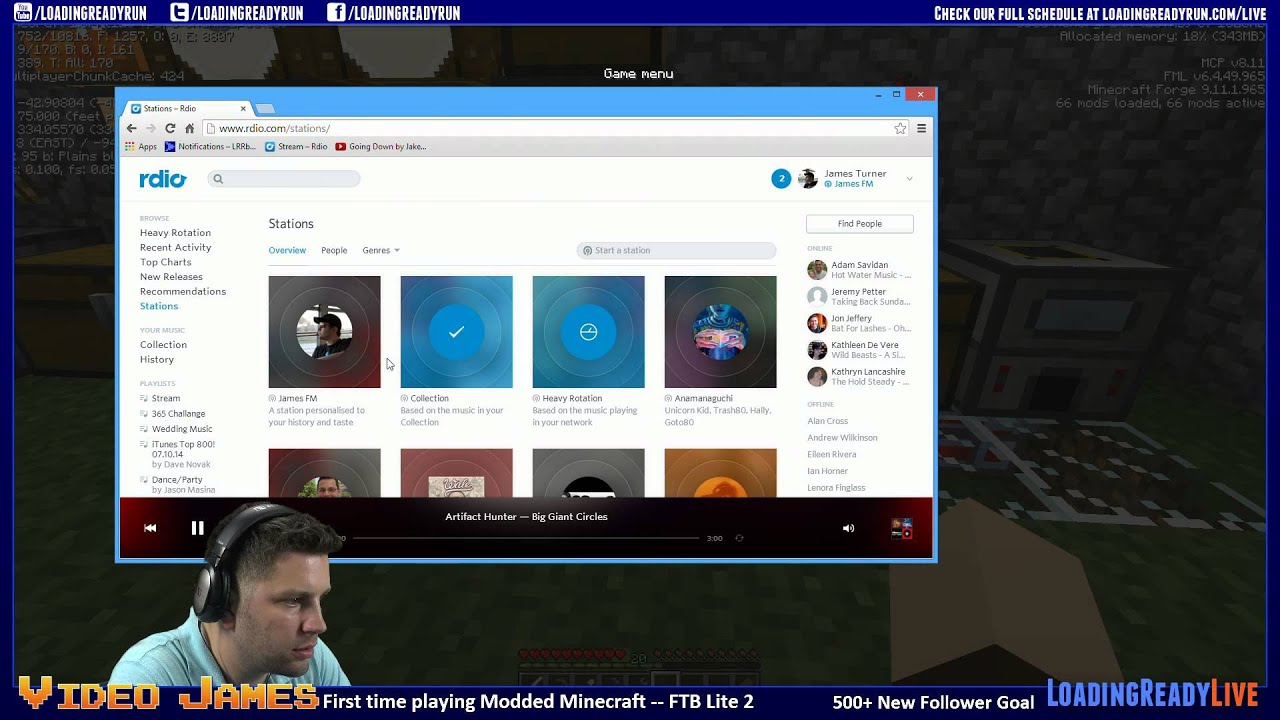Open the Wedding Music playlist
Image resolution: width=1280 pixels, height=720 pixels.
[182, 429]
